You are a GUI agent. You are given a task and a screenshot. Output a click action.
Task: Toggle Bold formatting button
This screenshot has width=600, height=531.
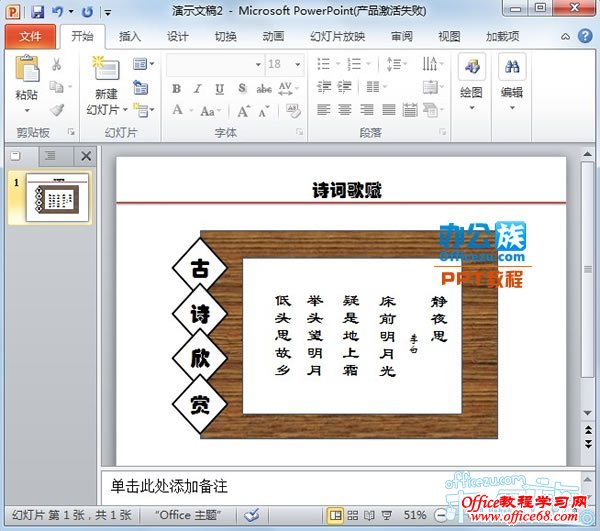click(x=176, y=88)
